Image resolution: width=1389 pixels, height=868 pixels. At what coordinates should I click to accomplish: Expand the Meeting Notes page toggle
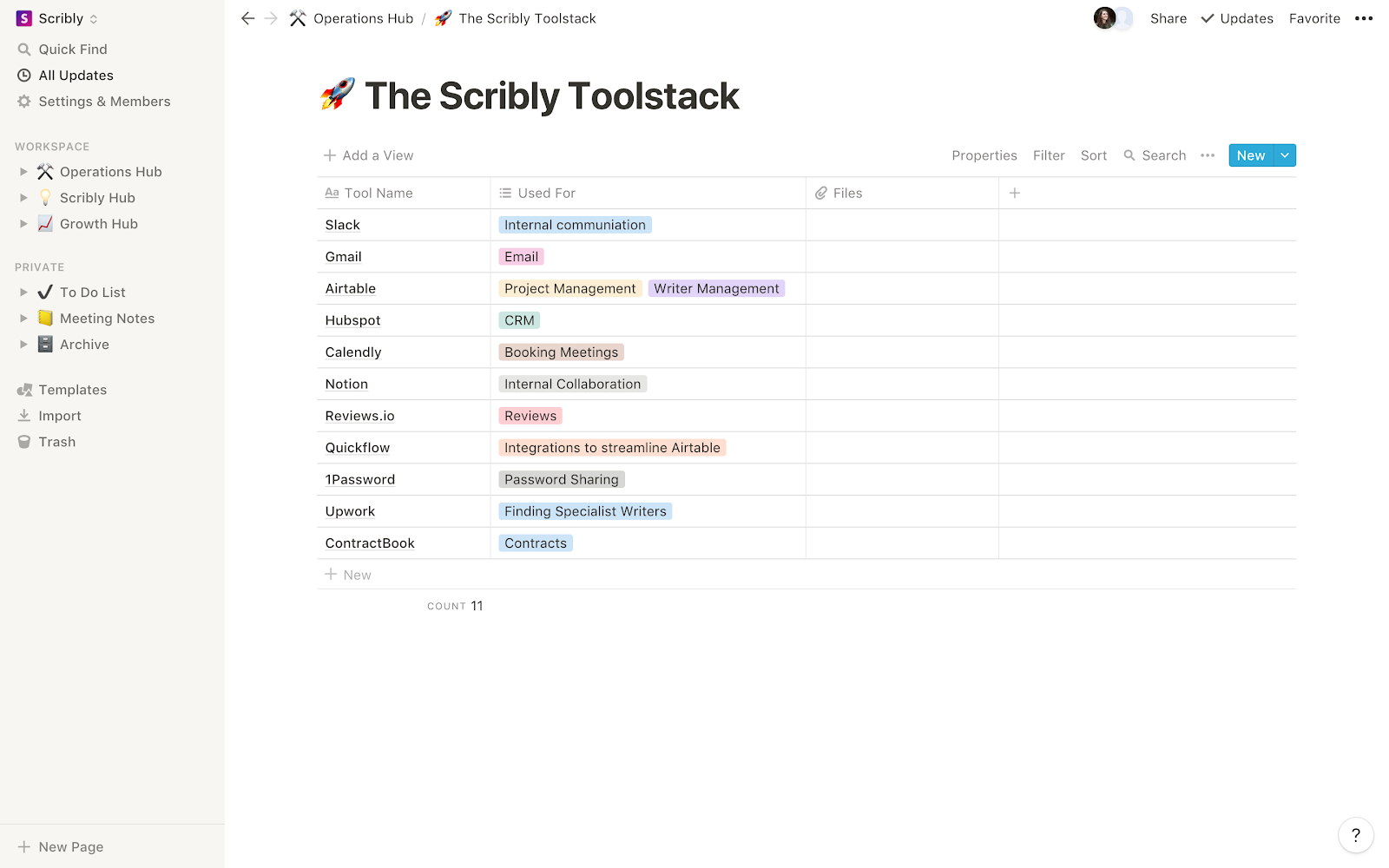tap(23, 319)
